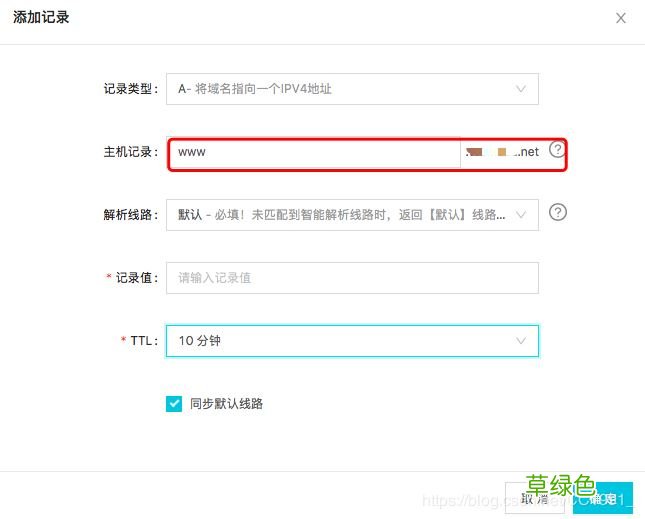Click the 添加记录 dialog title

tap(41, 18)
